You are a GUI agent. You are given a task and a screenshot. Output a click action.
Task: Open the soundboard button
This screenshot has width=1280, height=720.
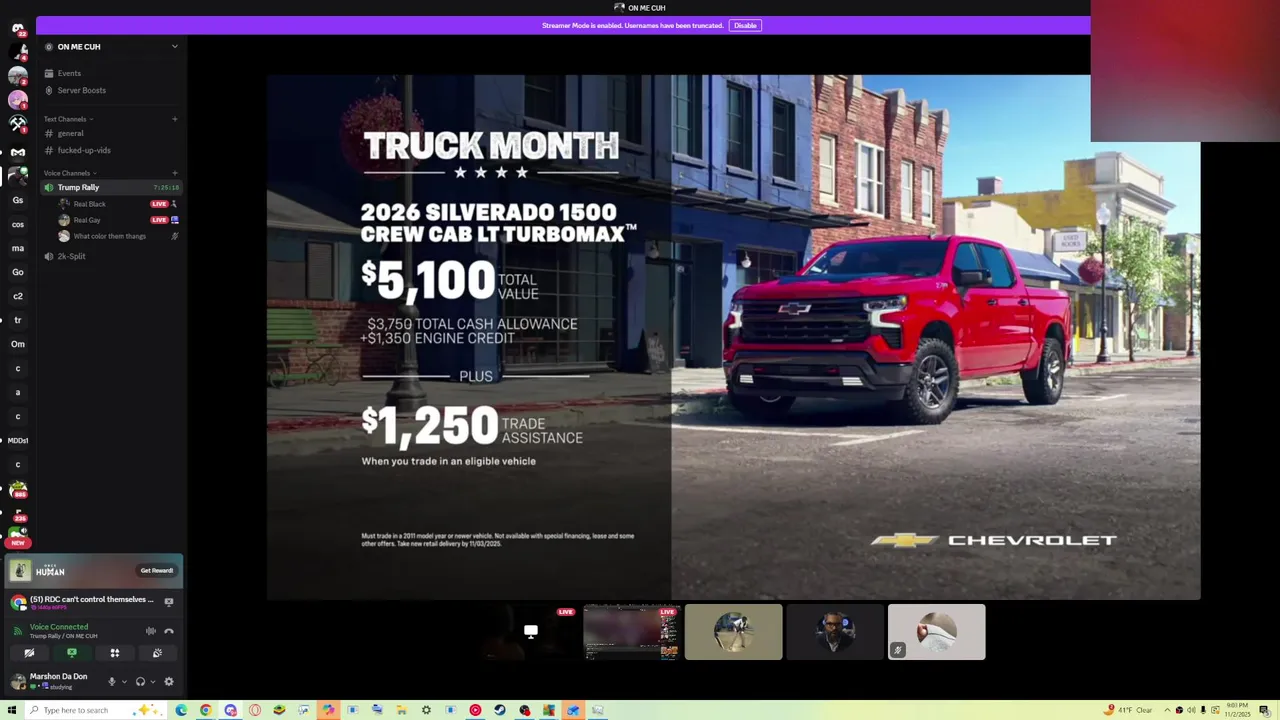(x=157, y=653)
